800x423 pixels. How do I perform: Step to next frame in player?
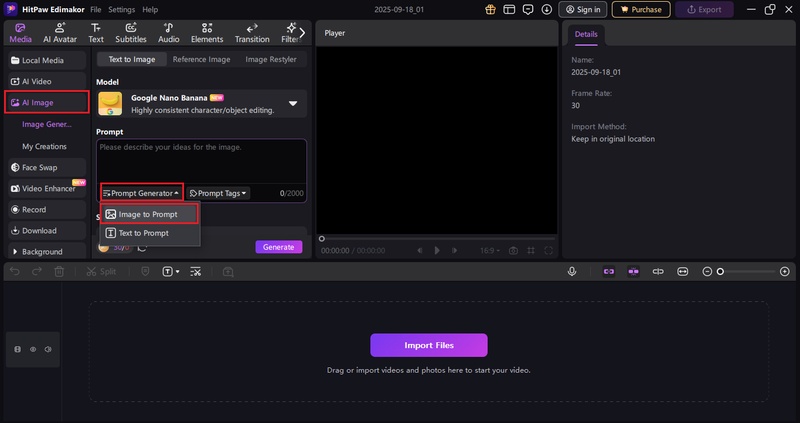454,251
